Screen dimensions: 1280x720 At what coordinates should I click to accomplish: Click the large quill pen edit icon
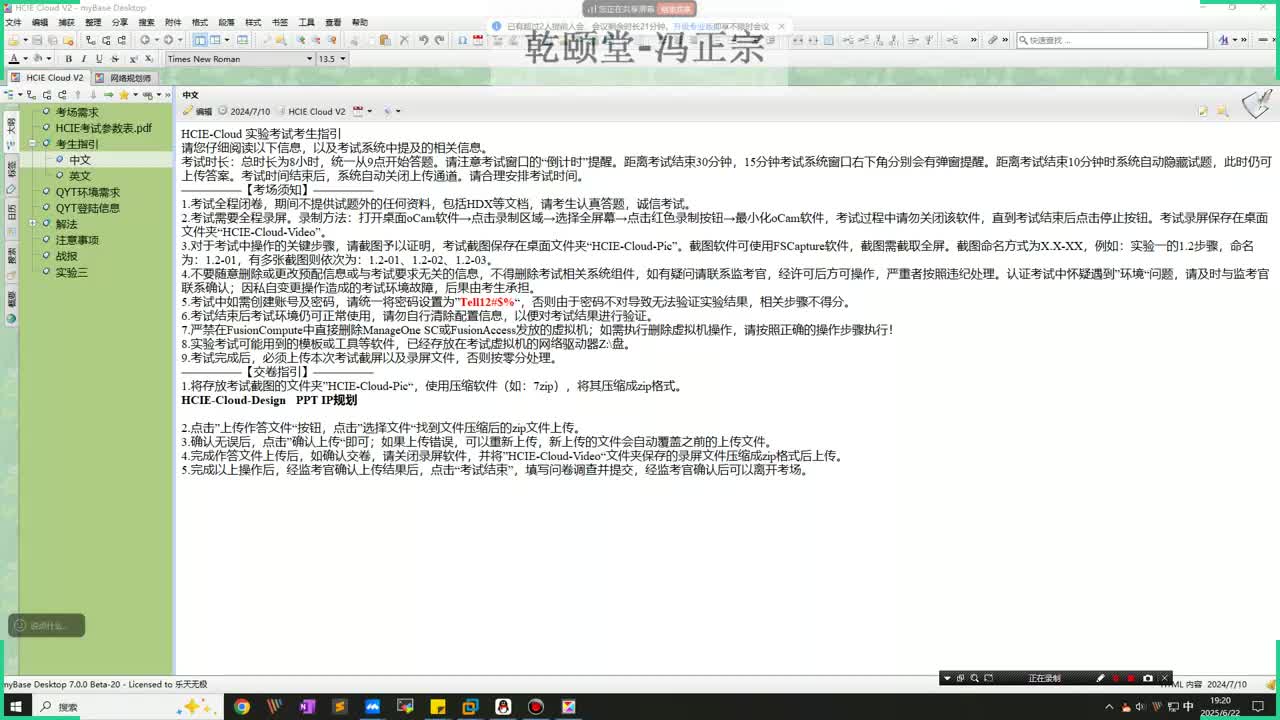[x=1256, y=104]
